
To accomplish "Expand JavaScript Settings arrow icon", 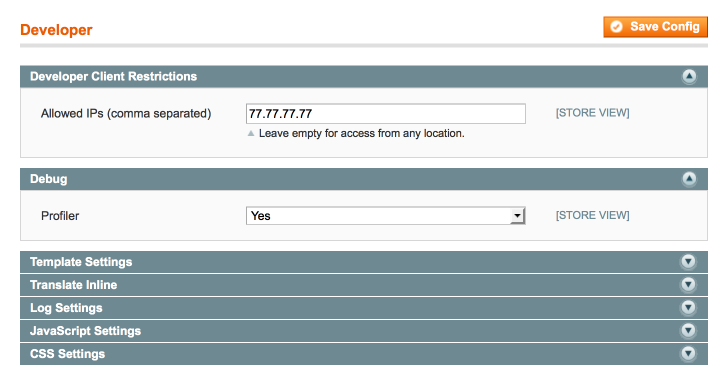I will click(x=688, y=331).
